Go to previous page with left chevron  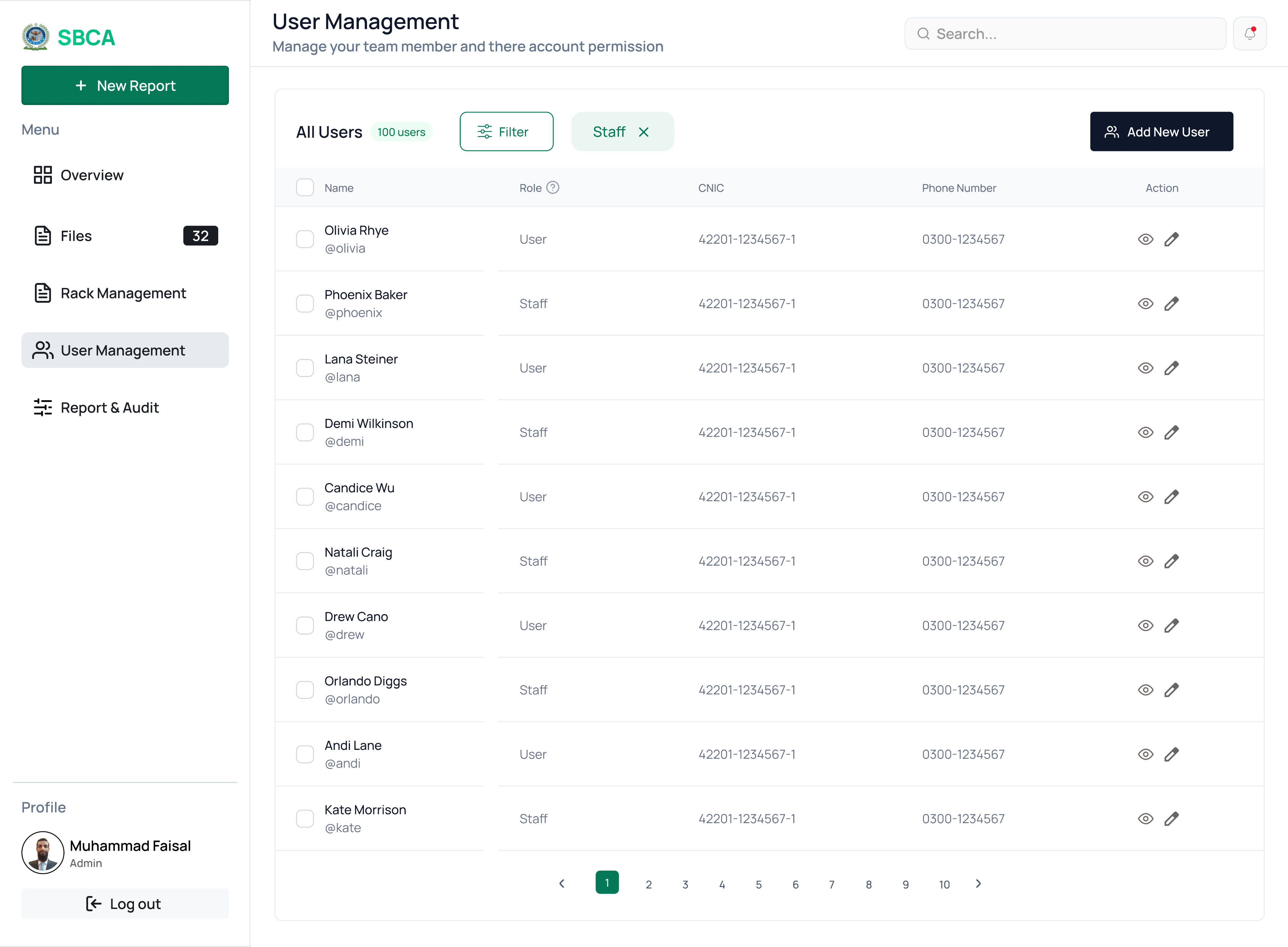562,883
